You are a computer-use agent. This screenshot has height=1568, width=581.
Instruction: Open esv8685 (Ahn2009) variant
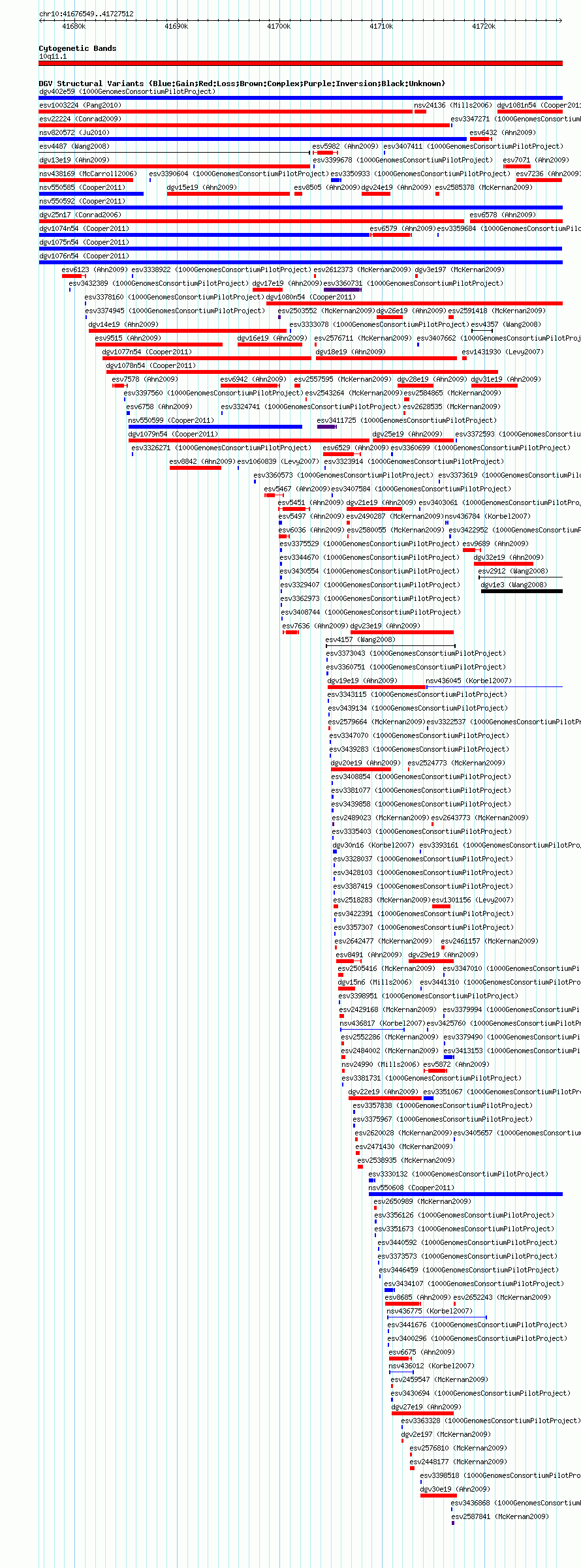(x=418, y=1297)
